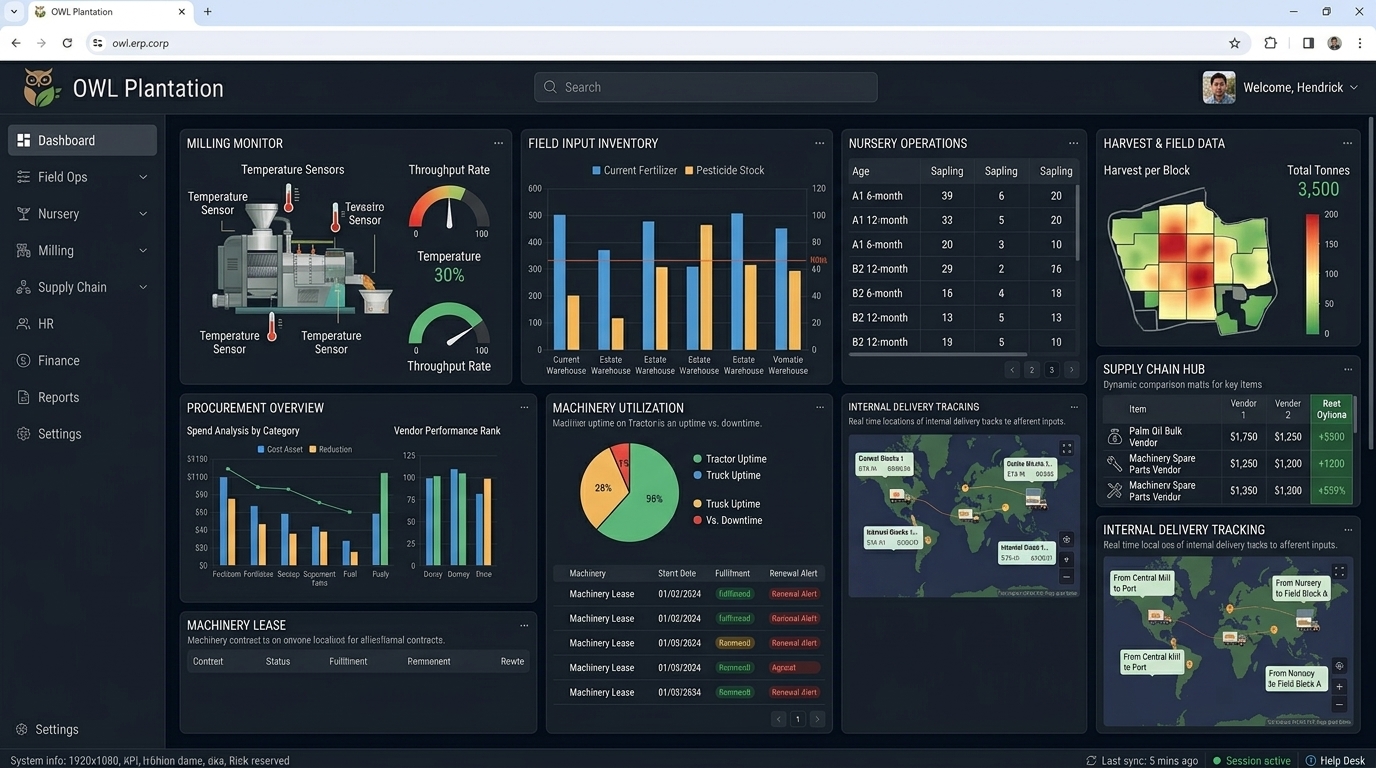Open the Harvest & Field Data ellipsis menu
This screenshot has height=768, width=1376.
pyautogui.click(x=1347, y=143)
